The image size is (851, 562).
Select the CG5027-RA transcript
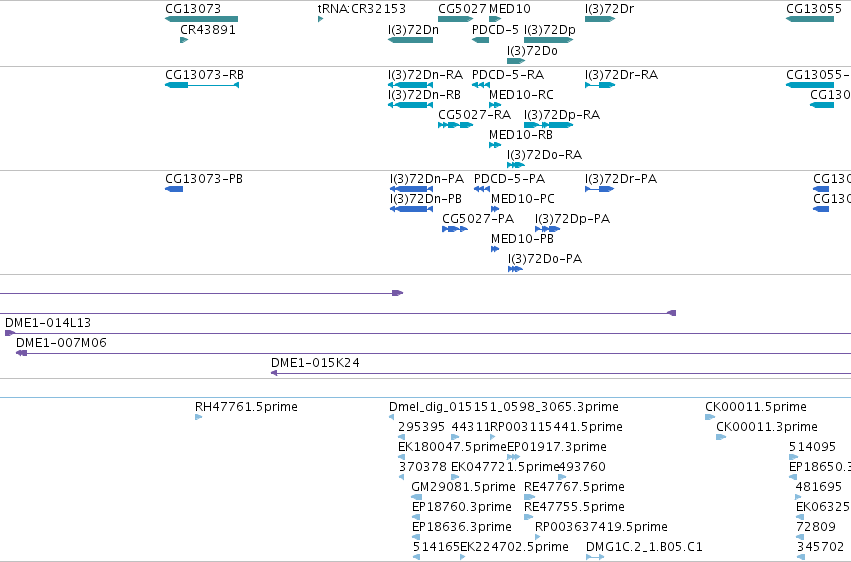point(455,125)
